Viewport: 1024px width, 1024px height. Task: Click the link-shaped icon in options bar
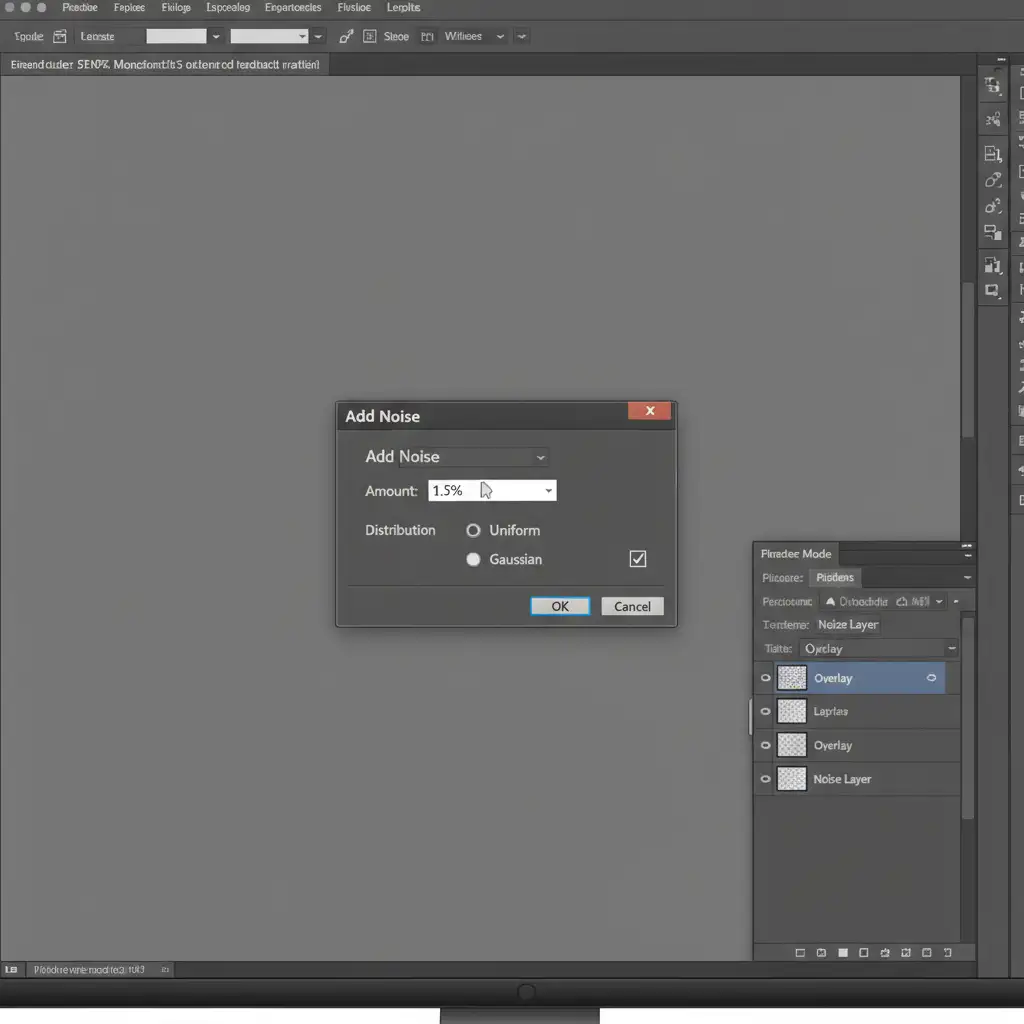346,36
